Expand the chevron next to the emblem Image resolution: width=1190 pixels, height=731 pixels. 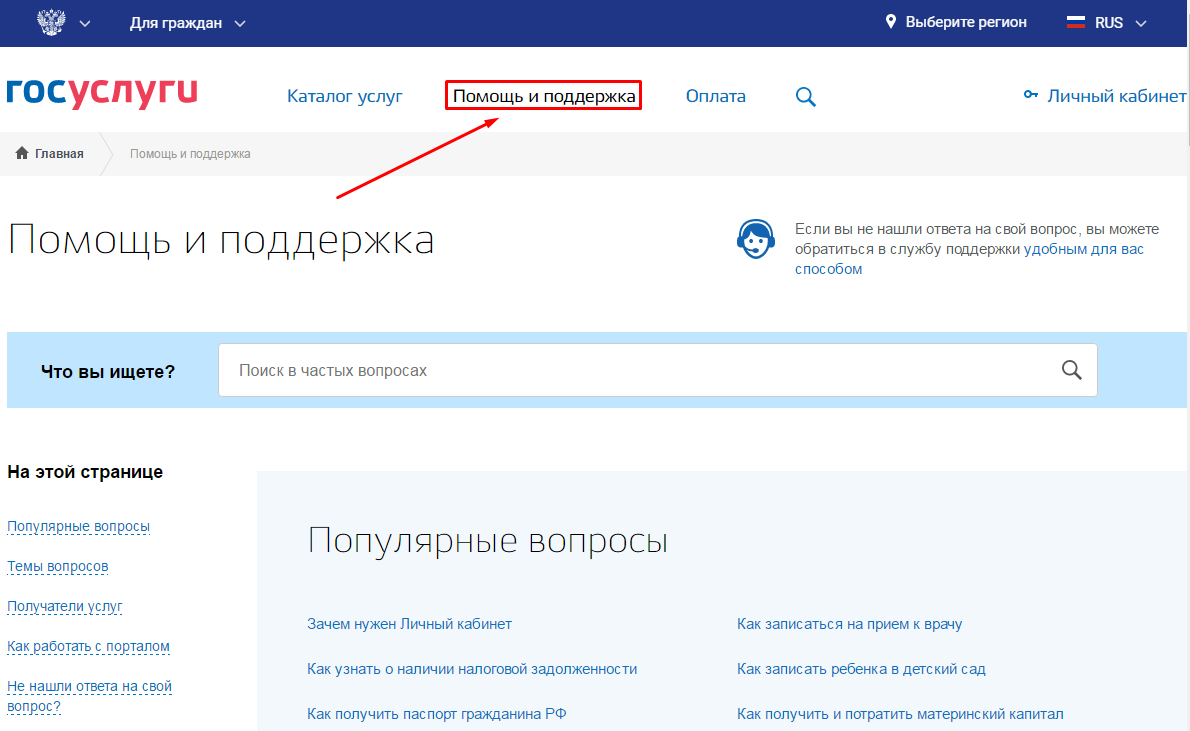(84, 23)
